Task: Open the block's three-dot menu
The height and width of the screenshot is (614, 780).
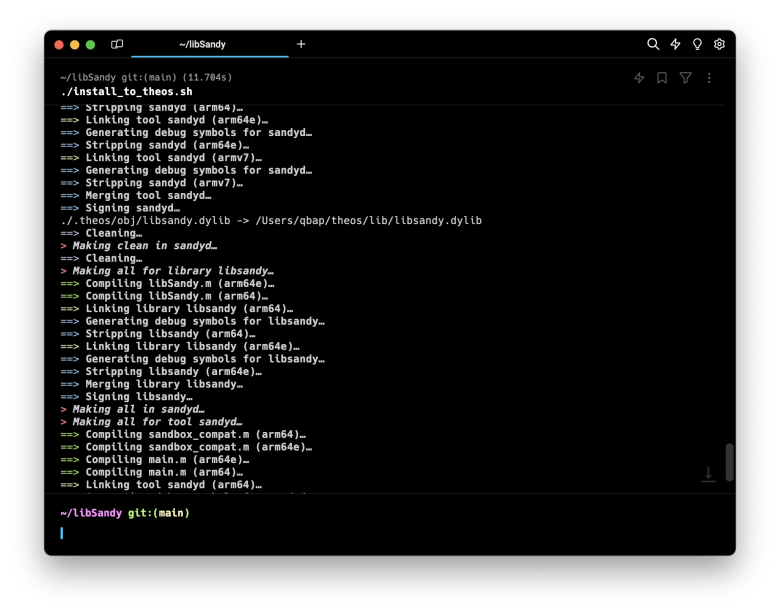Action: pyautogui.click(x=709, y=78)
